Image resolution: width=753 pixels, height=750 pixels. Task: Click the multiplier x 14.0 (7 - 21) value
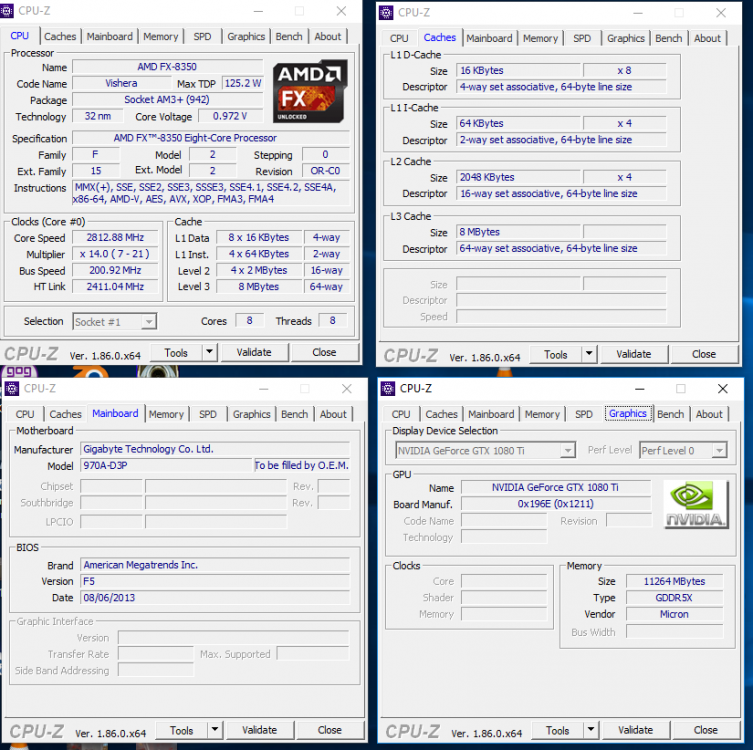[115, 254]
